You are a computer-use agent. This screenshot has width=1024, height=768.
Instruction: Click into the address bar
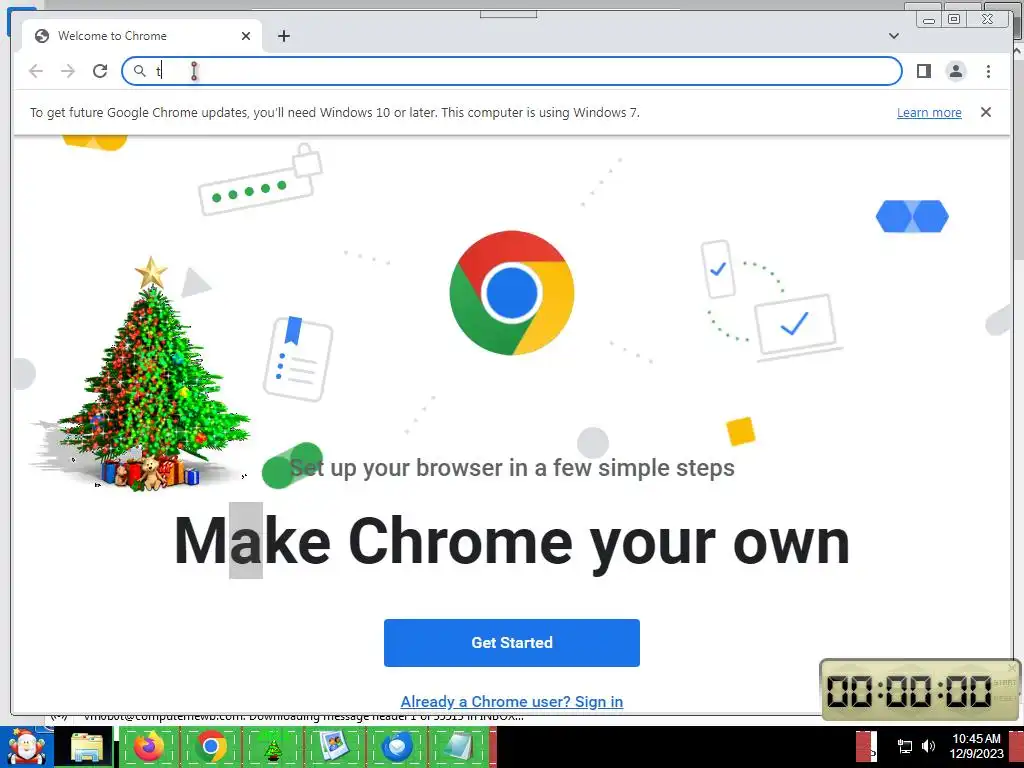[x=511, y=71]
